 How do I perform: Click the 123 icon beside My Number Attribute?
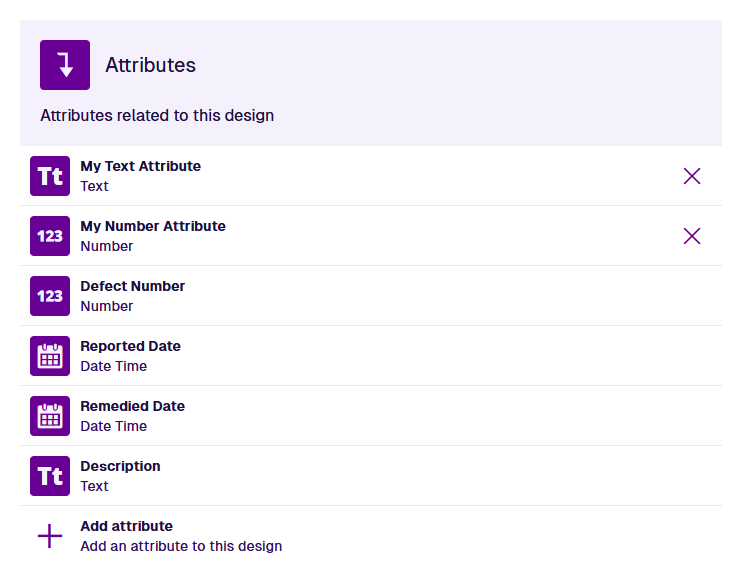[x=50, y=236]
